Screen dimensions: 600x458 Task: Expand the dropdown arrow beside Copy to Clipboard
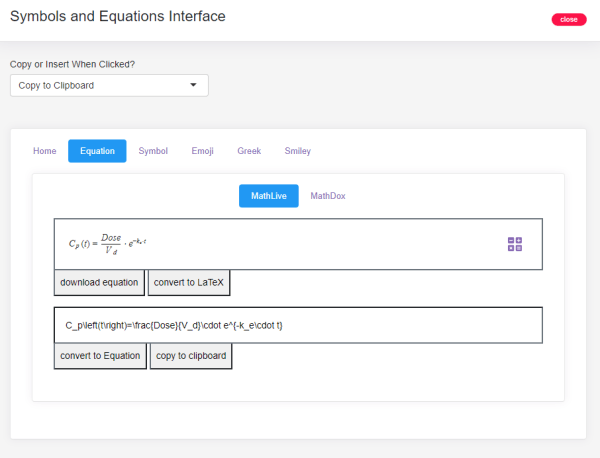click(x=193, y=85)
